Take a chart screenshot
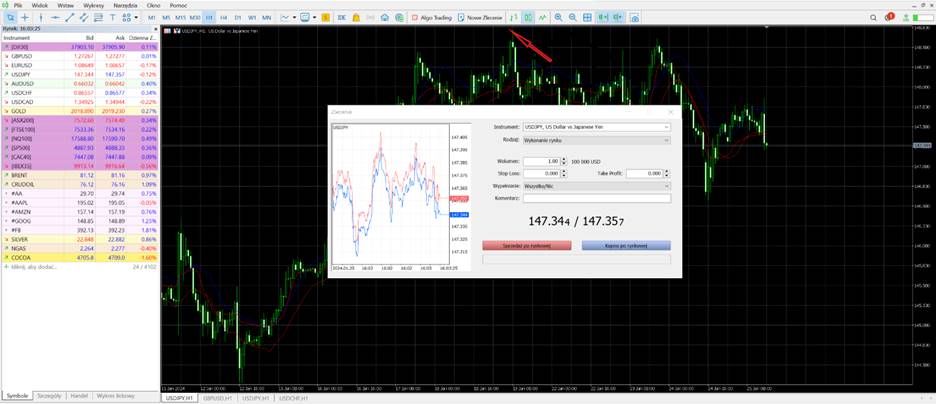936x404 pixels. 635,17
